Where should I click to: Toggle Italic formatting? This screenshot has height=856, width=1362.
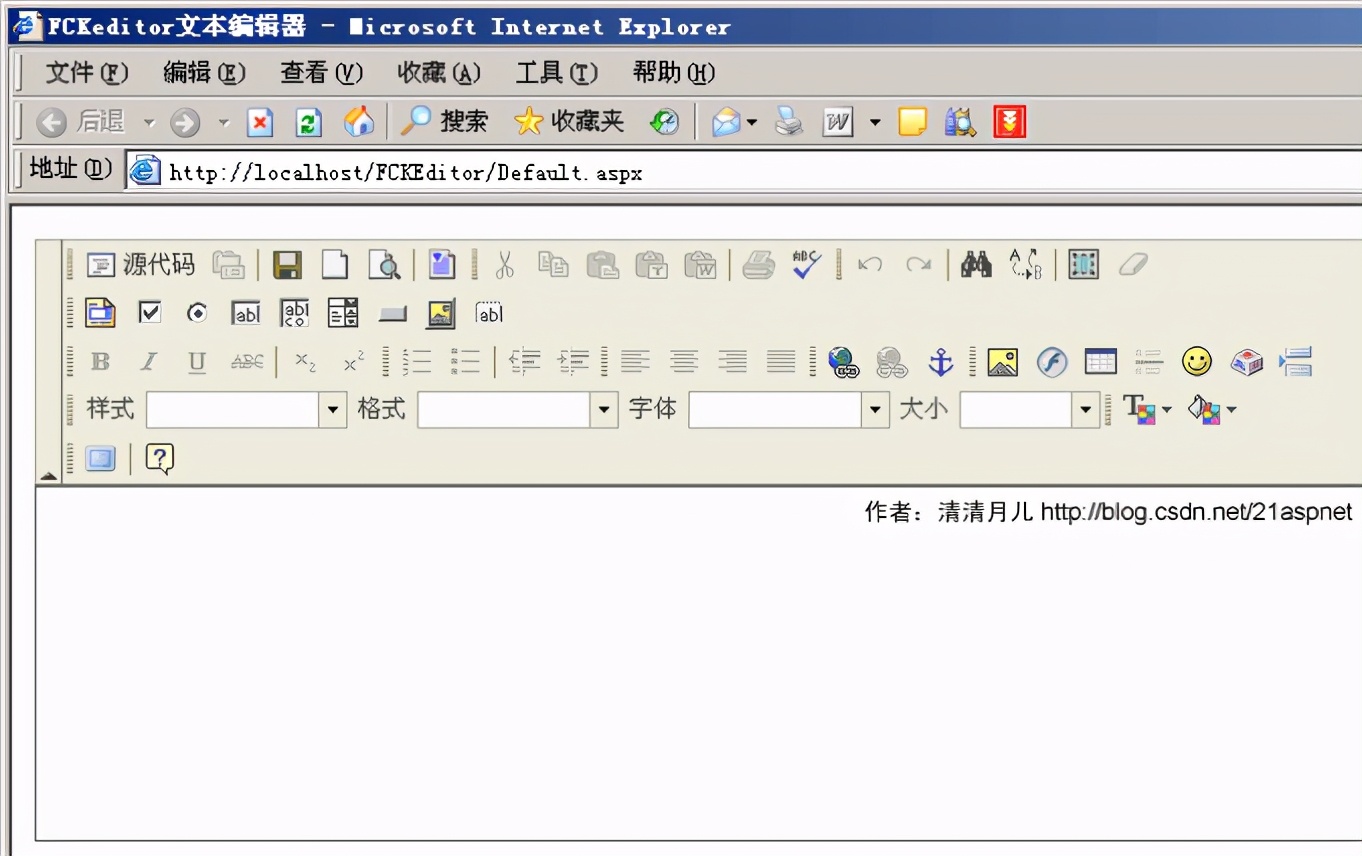coord(149,362)
